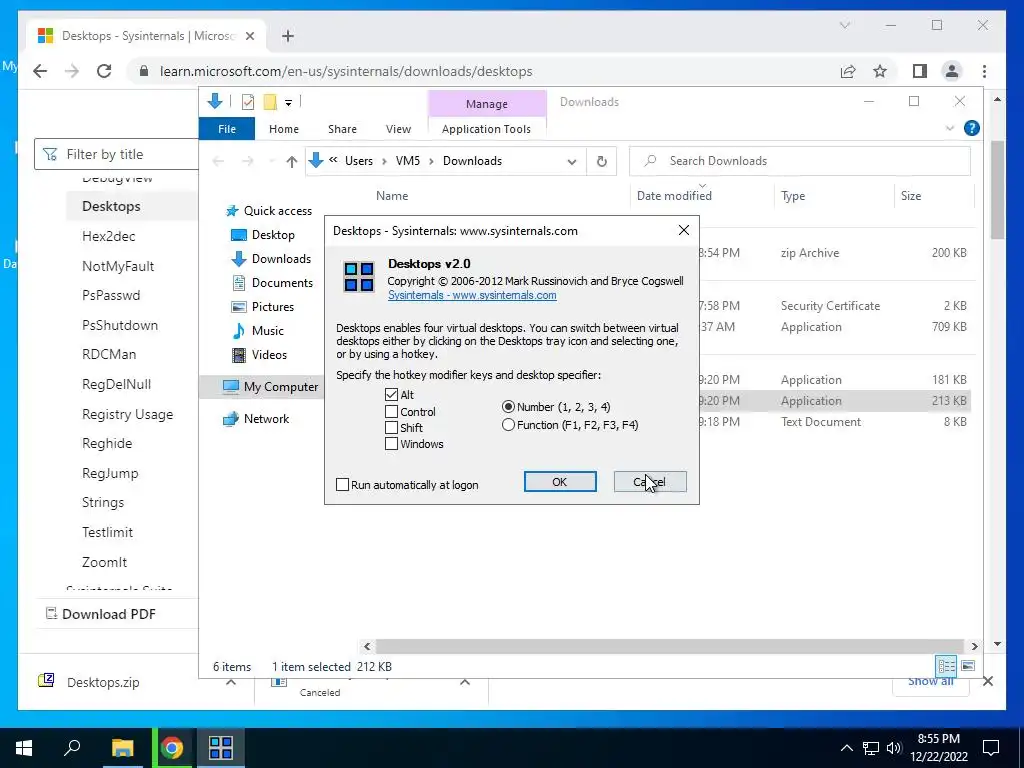Go up one folder level in Explorer
The height and width of the screenshot is (768, 1024).
coord(292,161)
